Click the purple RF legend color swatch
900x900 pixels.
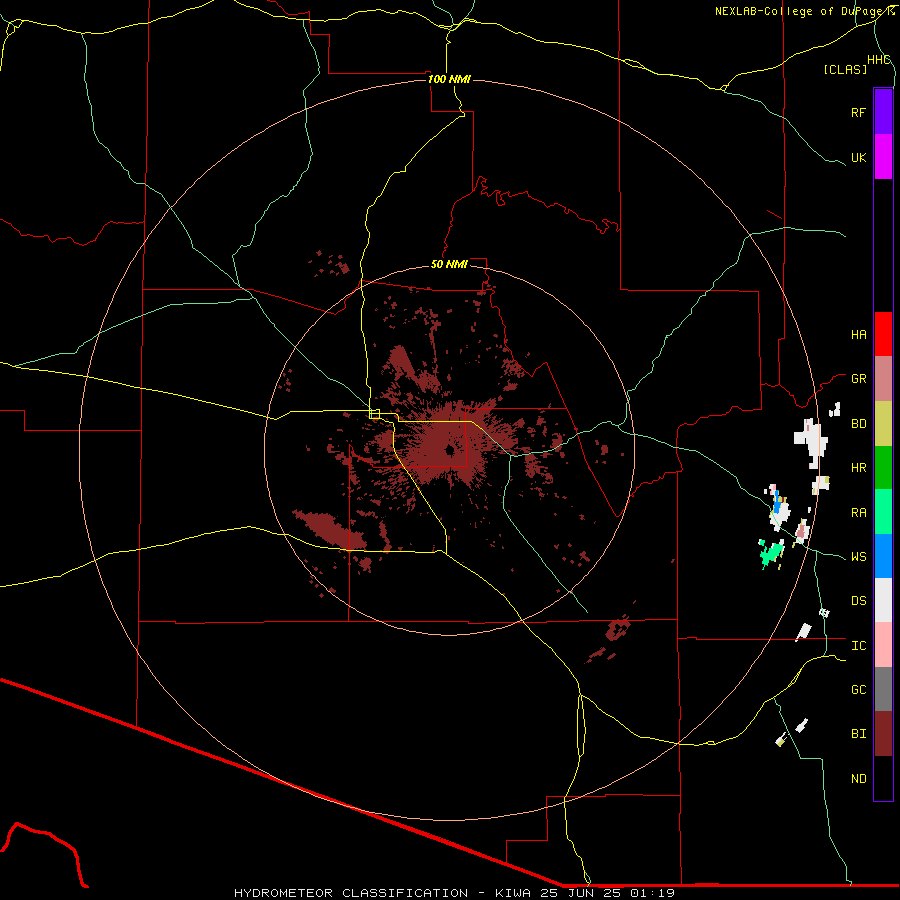[x=883, y=112]
